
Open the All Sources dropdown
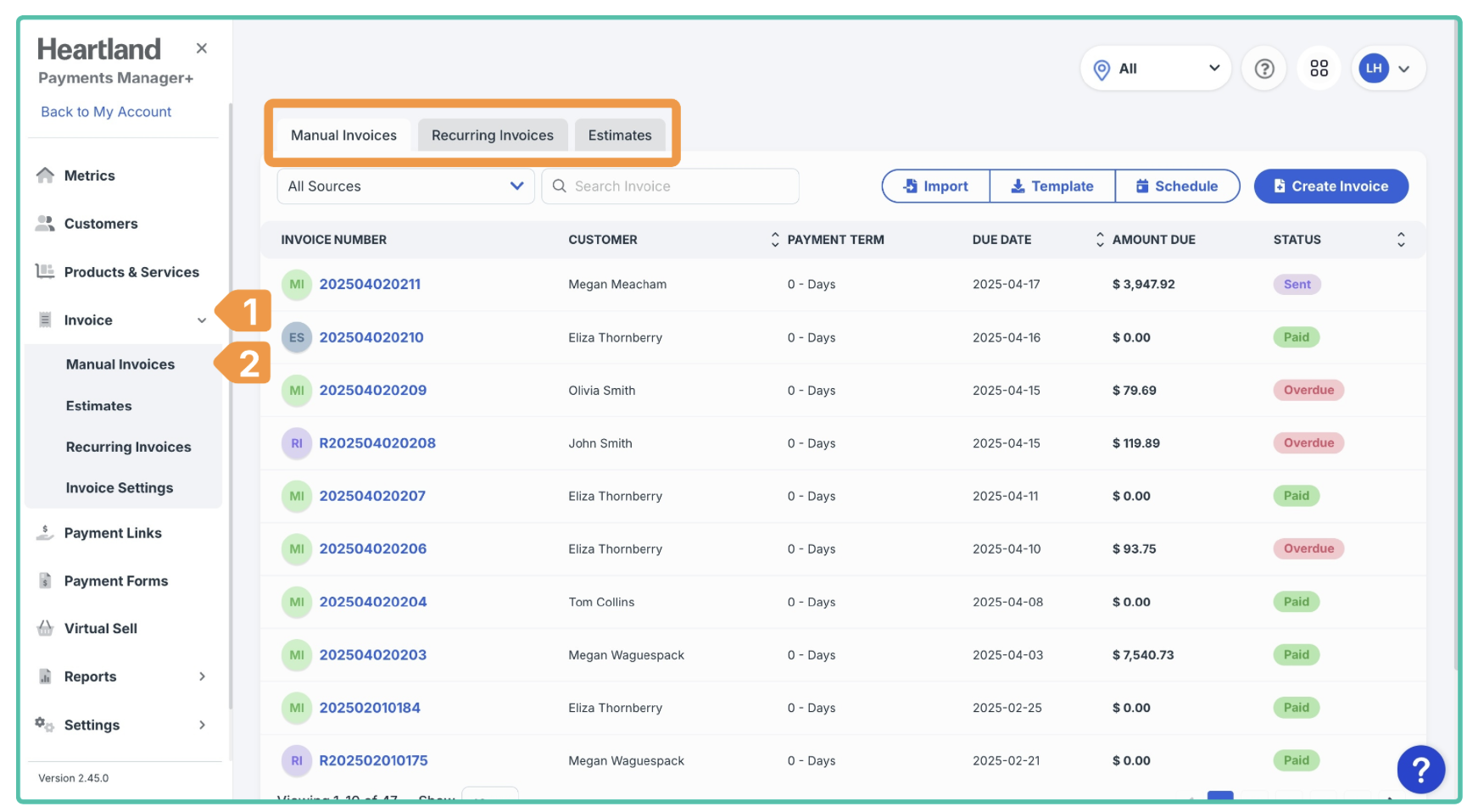[405, 186]
